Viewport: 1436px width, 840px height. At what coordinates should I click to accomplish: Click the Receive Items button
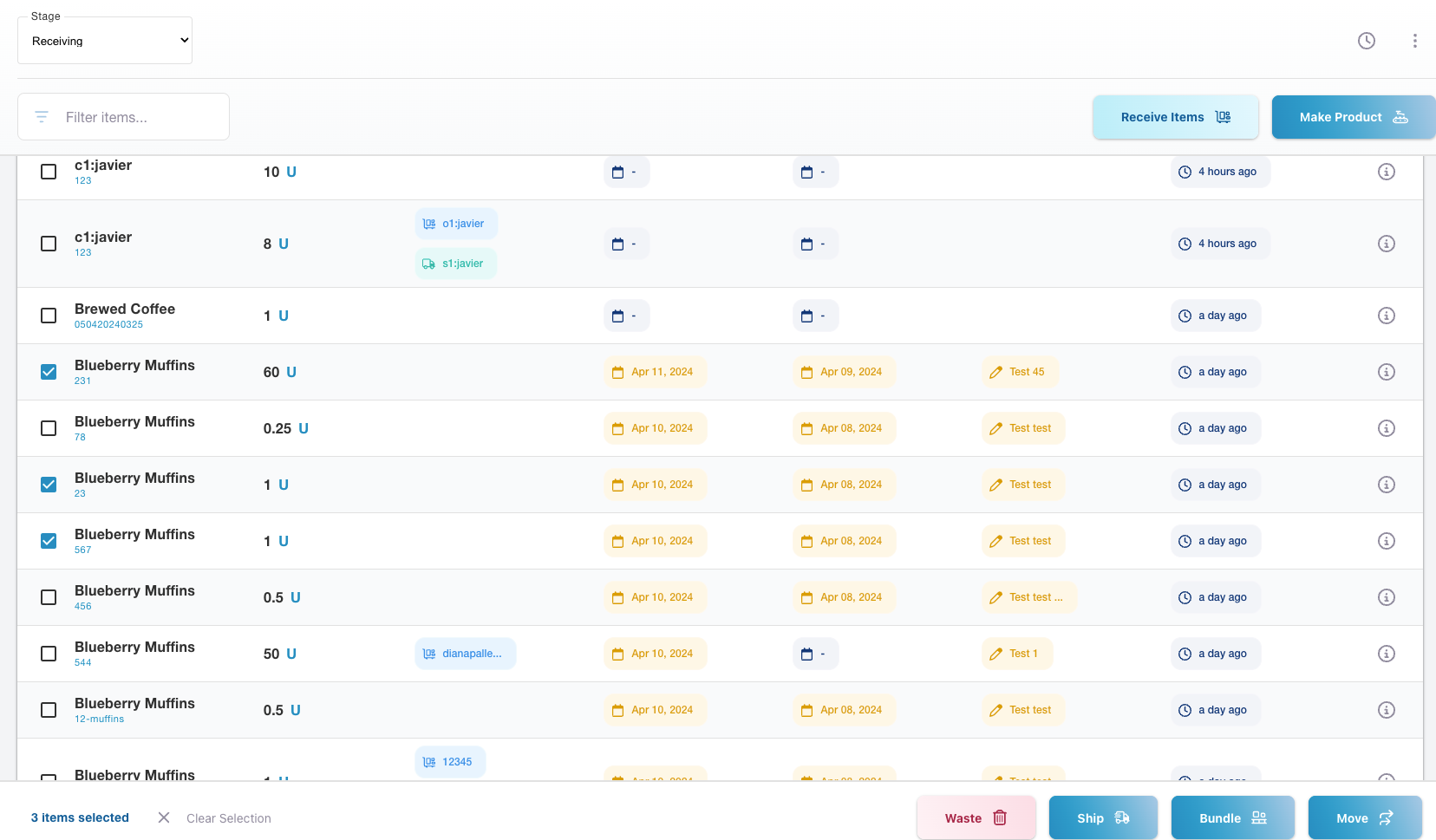tap(1175, 117)
